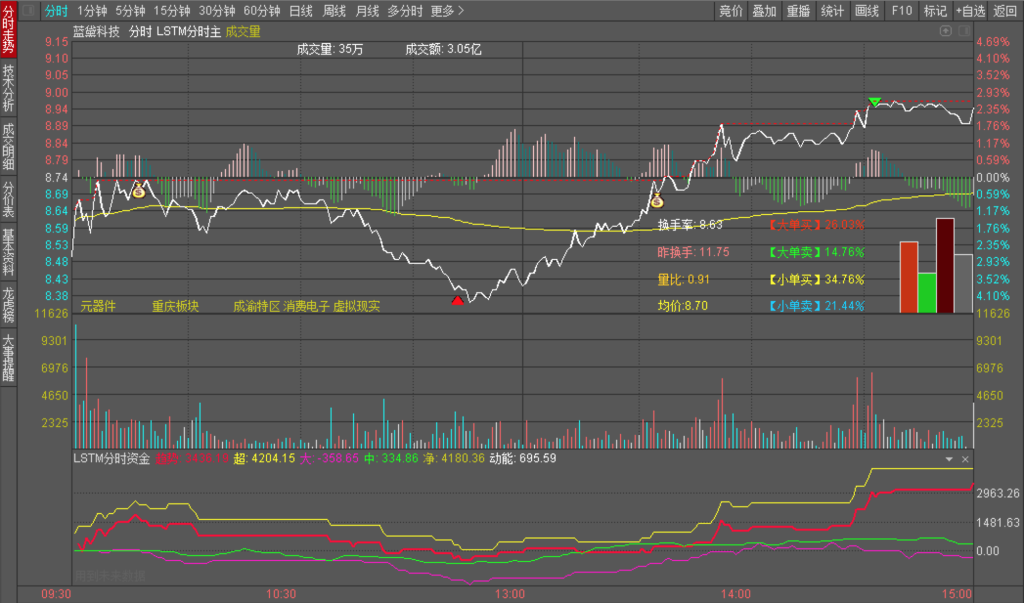The width and height of the screenshot is (1024, 603).
Task: Select the 日线 daily chart tab
Action: pos(300,11)
